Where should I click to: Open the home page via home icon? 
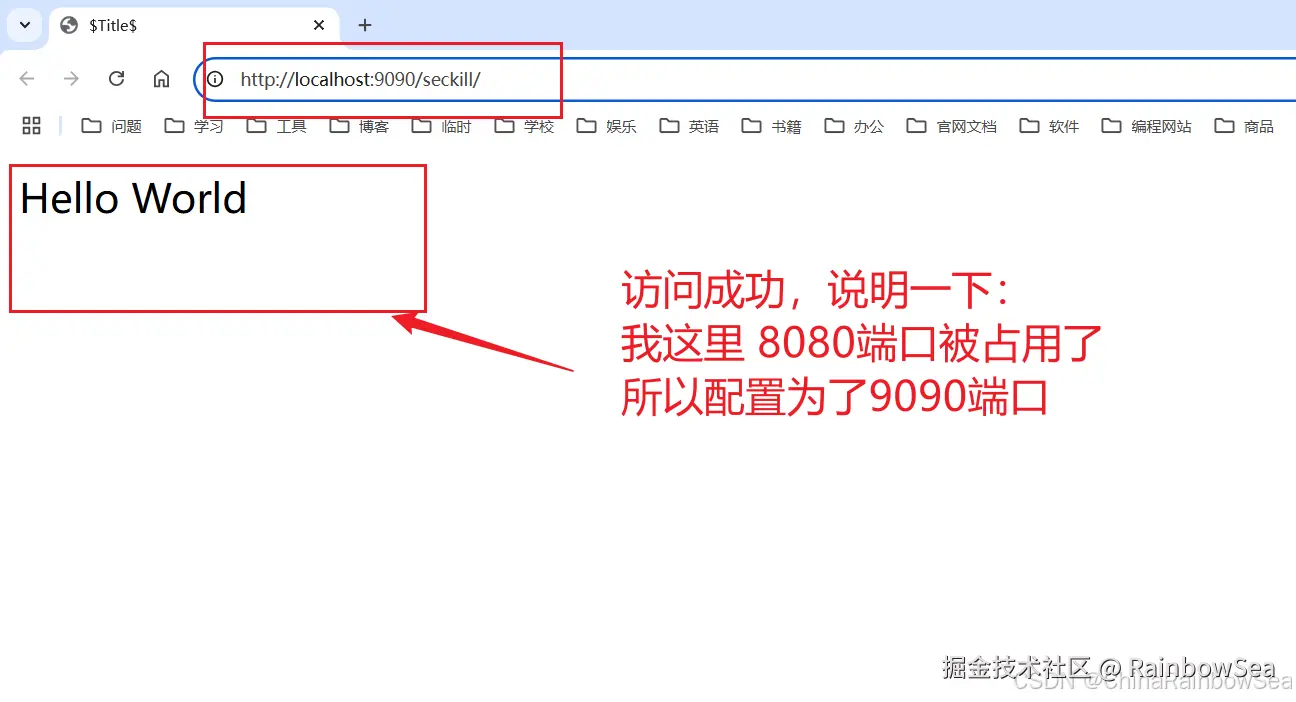tap(161, 78)
